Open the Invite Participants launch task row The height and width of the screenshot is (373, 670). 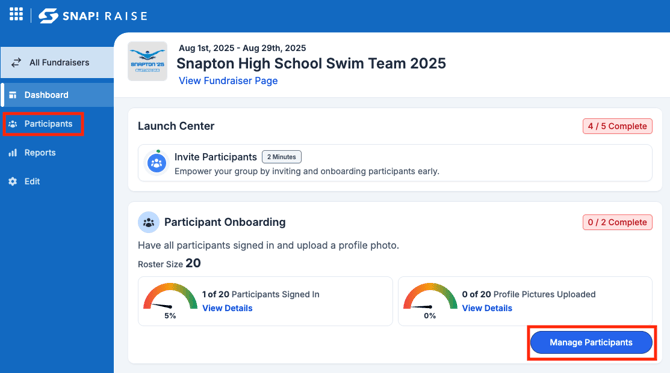[x=395, y=163]
